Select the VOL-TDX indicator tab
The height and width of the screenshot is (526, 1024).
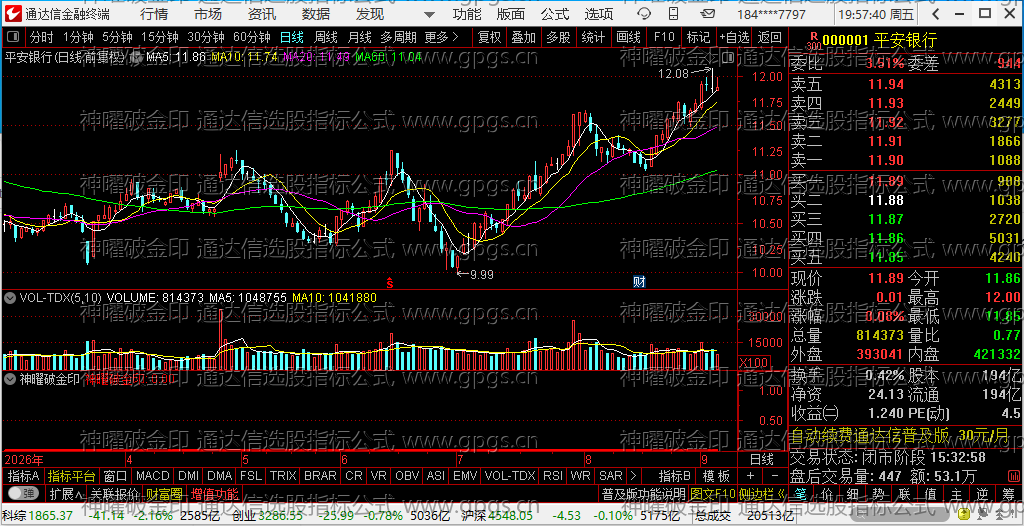(x=510, y=475)
